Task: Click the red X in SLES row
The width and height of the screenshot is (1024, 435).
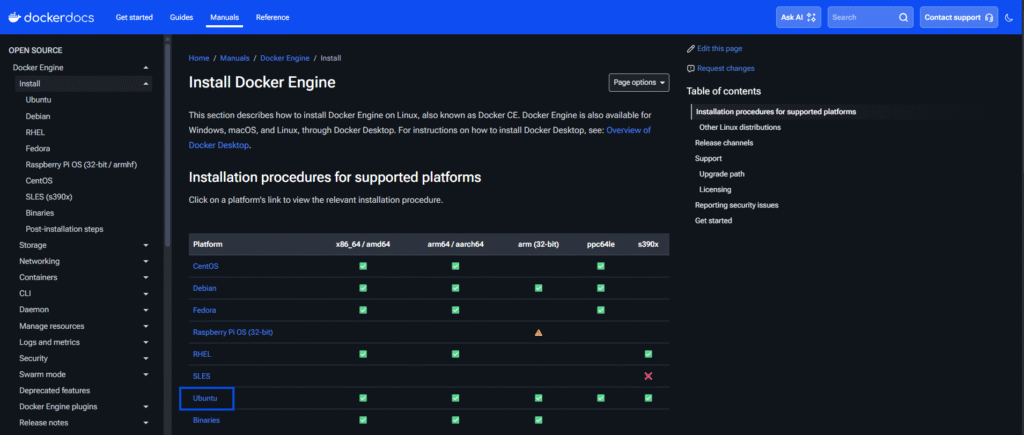Action: click(648, 376)
